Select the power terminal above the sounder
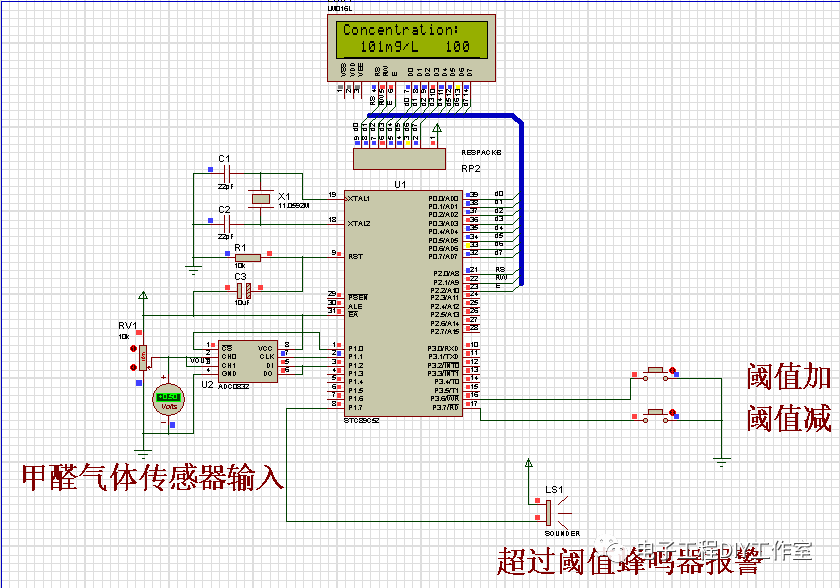Viewport: 840px width, 588px height. tap(529, 463)
